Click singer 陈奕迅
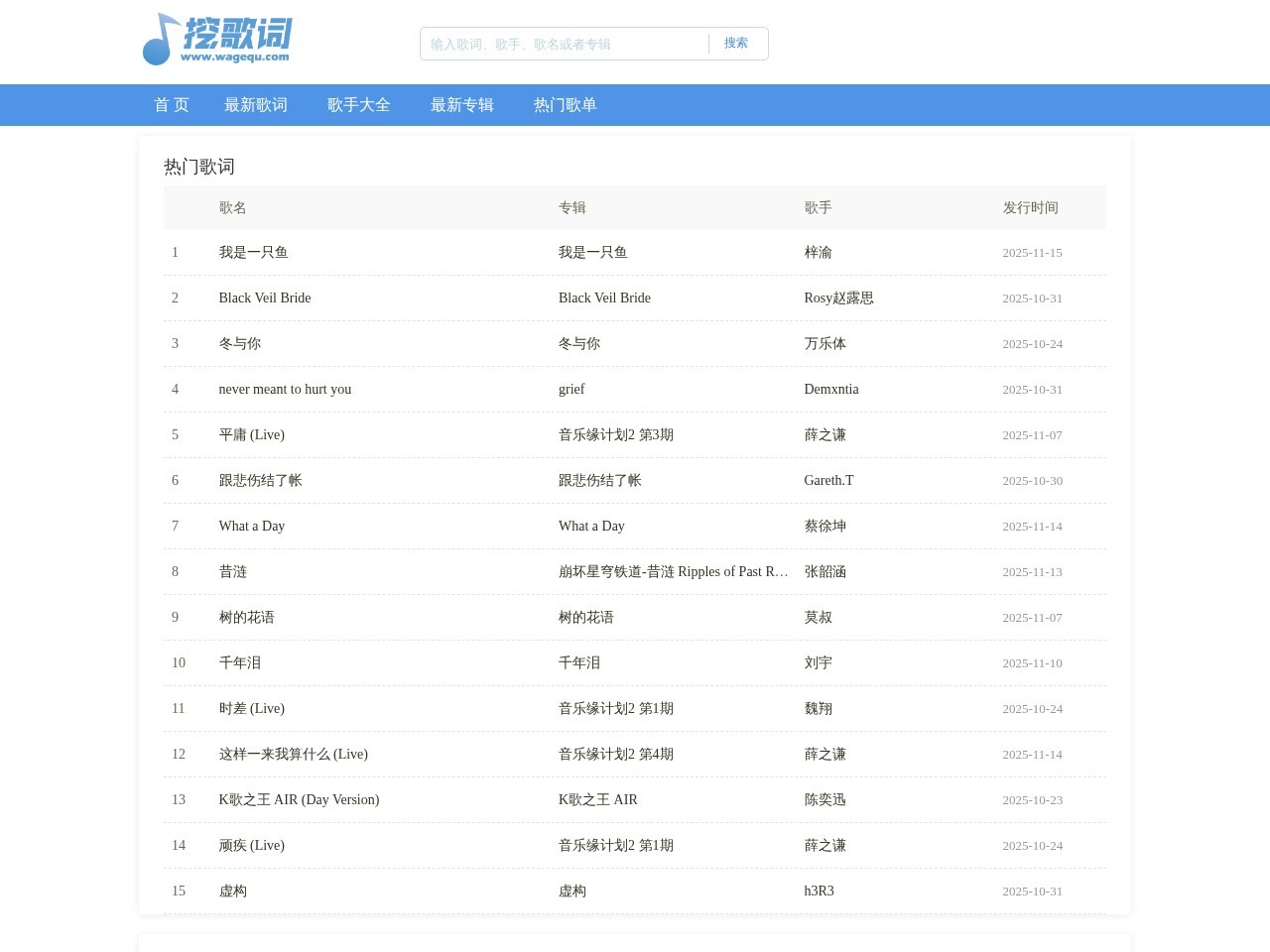This screenshot has width=1270, height=952. 825,800
